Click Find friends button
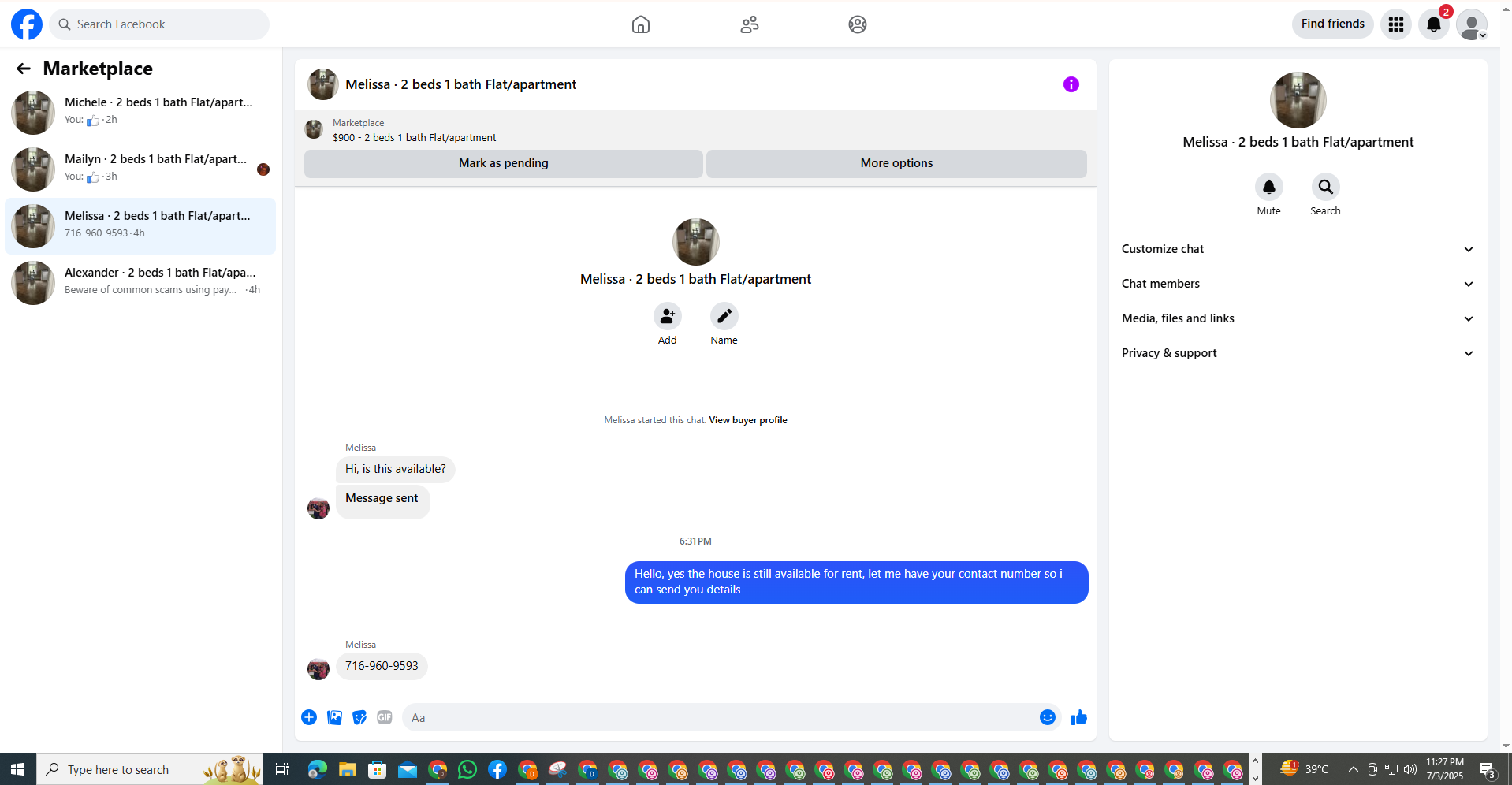This screenshot has height=785, width=1512. tap(1333, 24)
